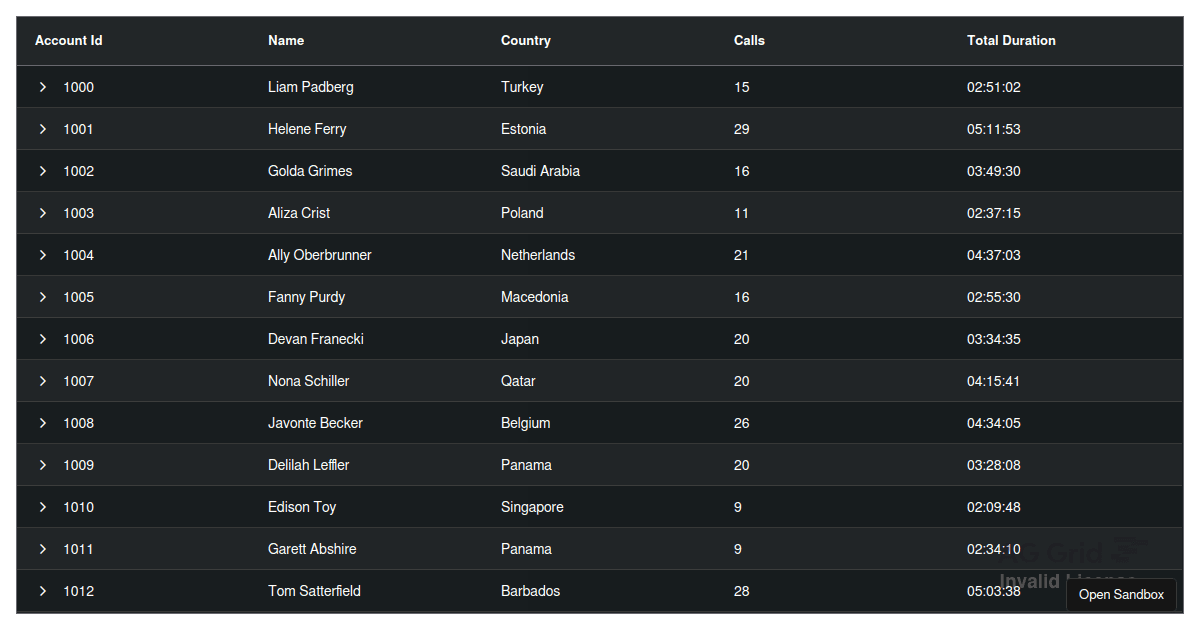Expand row 1012 Tom Satterfield
This screenshot has width=1200, height=630.
click(43, 591)
